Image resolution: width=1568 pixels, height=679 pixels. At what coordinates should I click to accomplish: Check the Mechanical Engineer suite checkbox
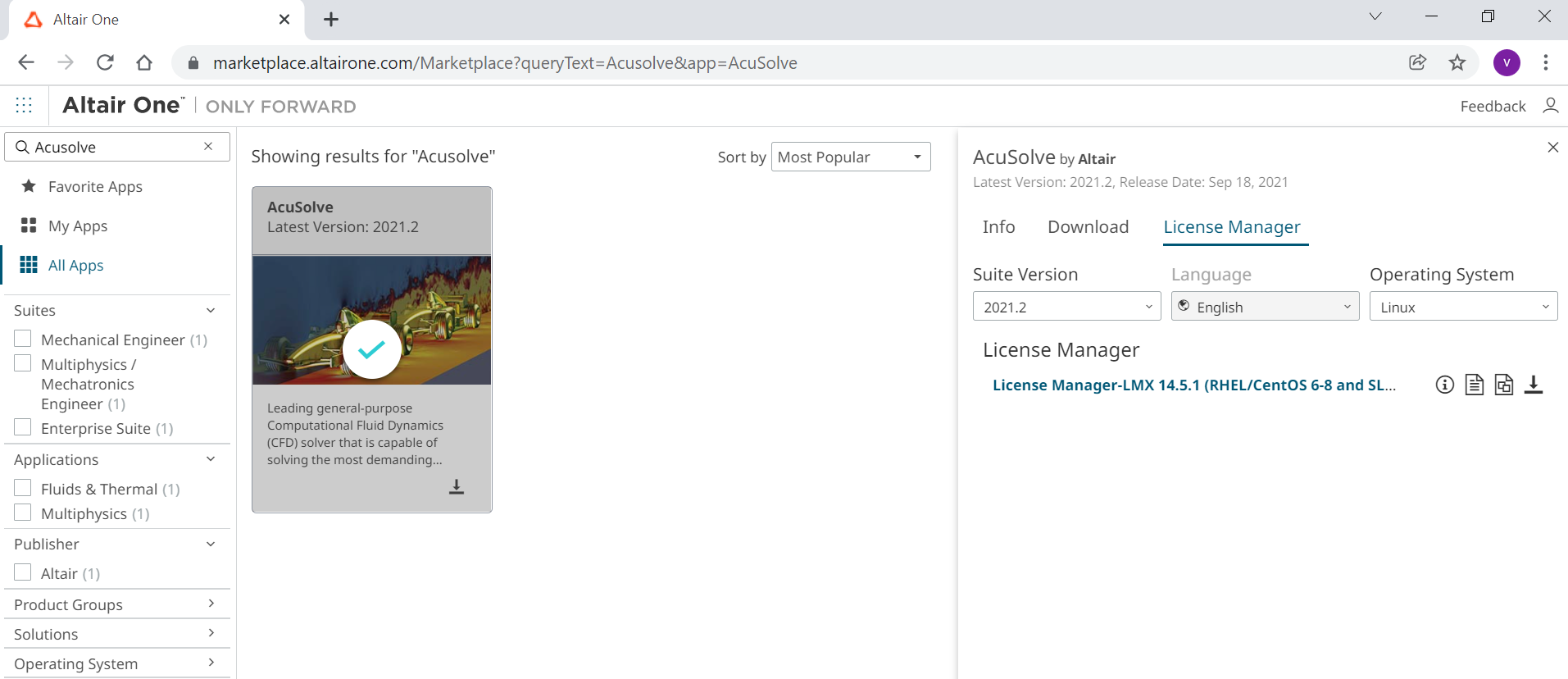(x=23, y=339)
